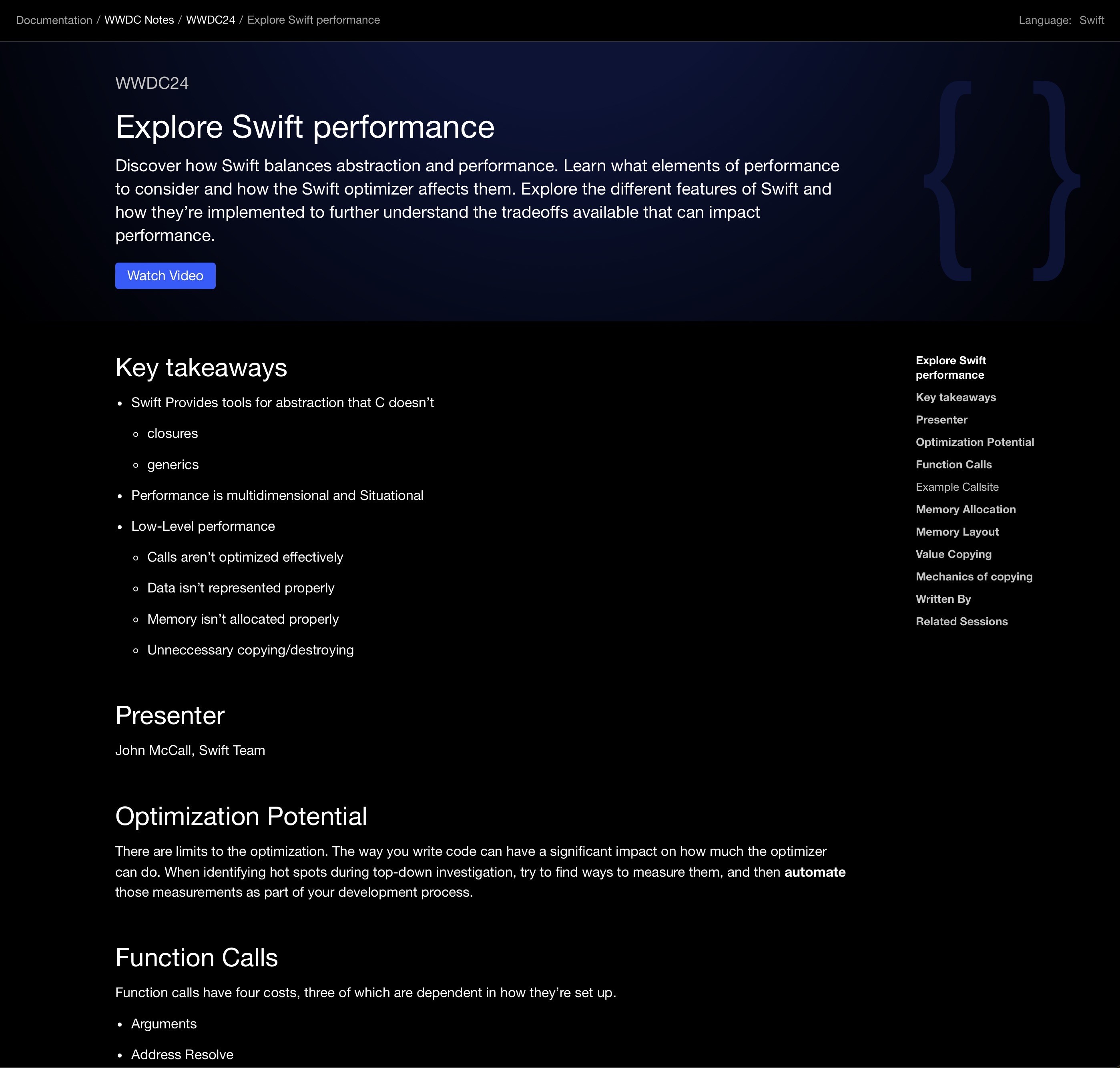Click the Watch Video button
Image resolution: width=1120 pixels, height=1068 pixels.
click(165, 275)
